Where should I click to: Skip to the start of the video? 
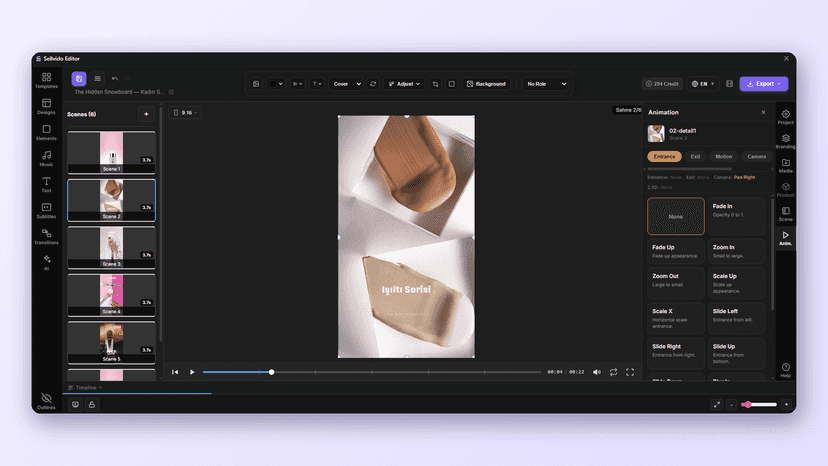[x=175, y=372]
